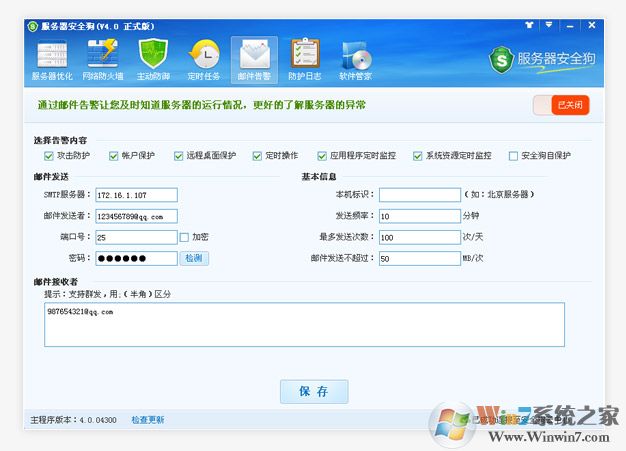Open the 软件管家 software manager disc icon
Image resolution: width=626 pixels, height=451 pixels.
[x=355, y=60]
